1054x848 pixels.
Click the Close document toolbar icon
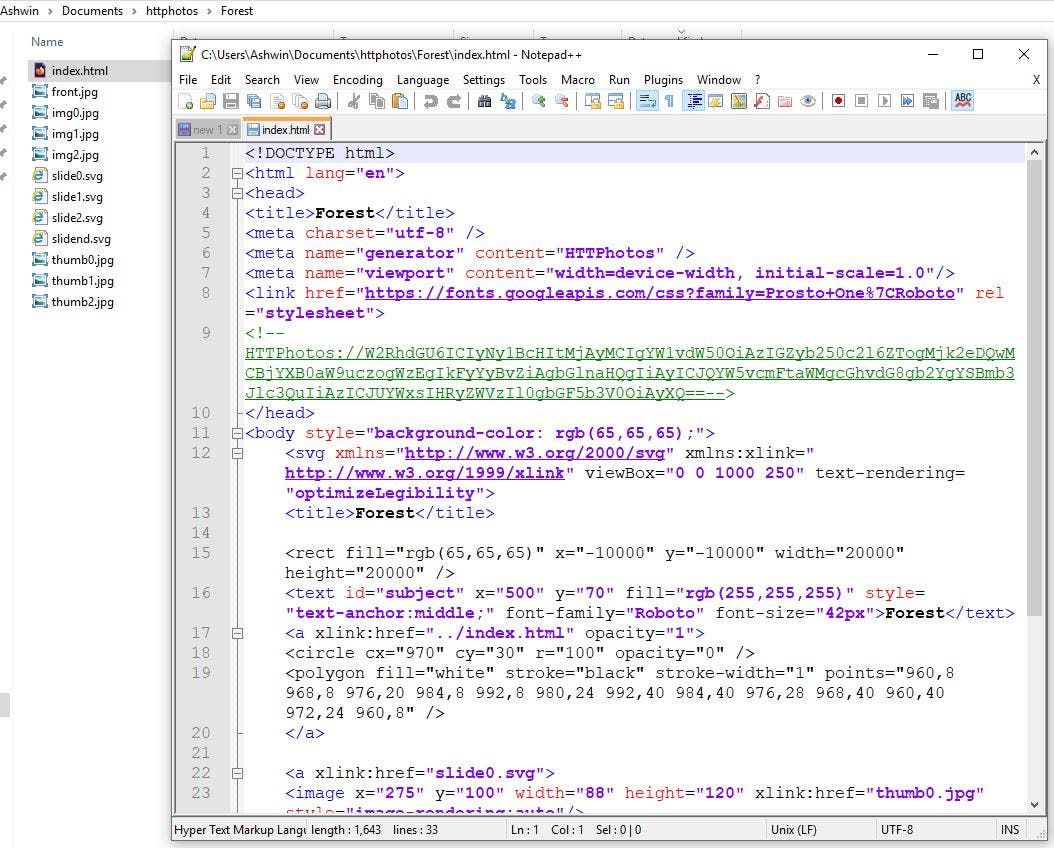point(277,101)
